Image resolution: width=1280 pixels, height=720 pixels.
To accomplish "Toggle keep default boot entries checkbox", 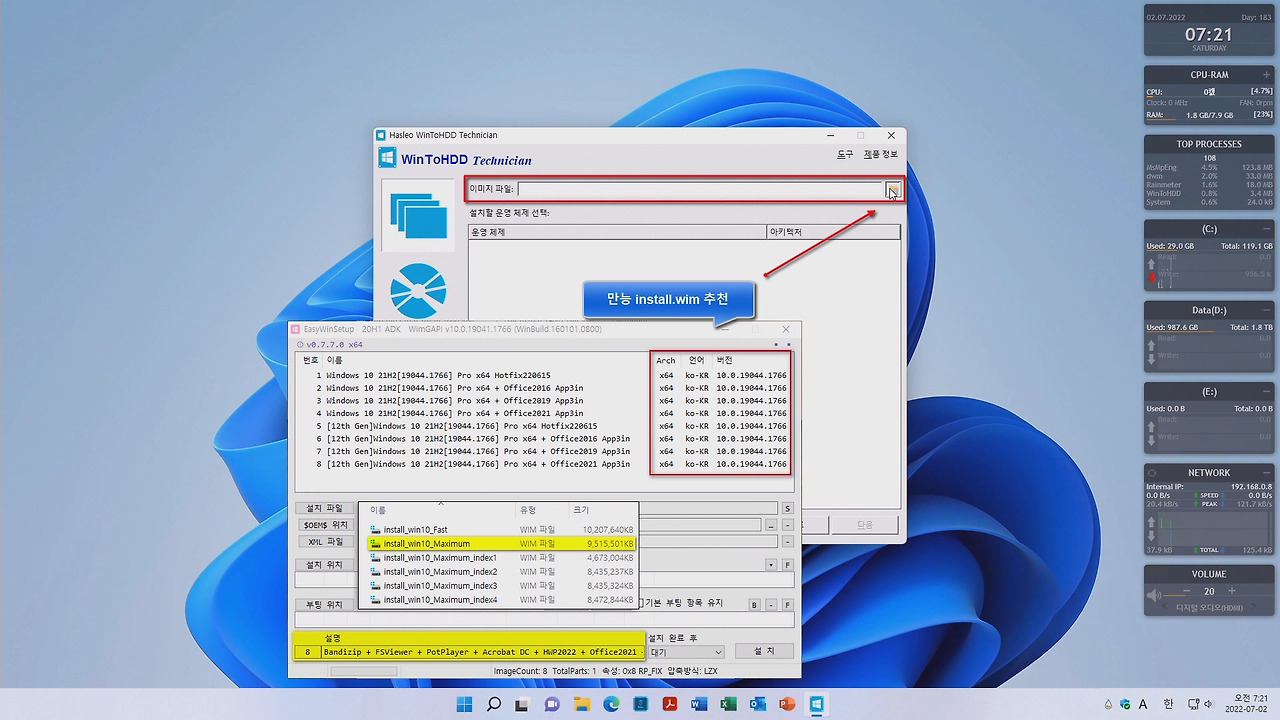I will click(642, 604).
